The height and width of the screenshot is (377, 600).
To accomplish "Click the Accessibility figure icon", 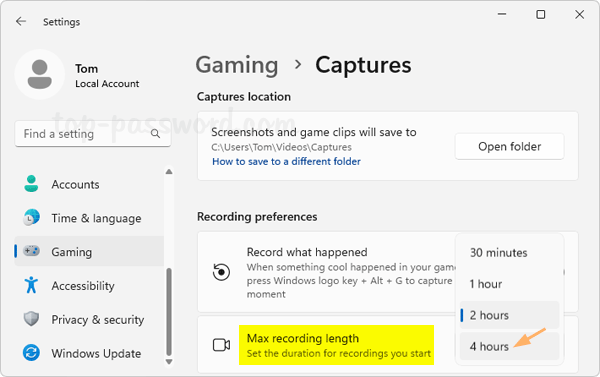I will tap(31, 285).
